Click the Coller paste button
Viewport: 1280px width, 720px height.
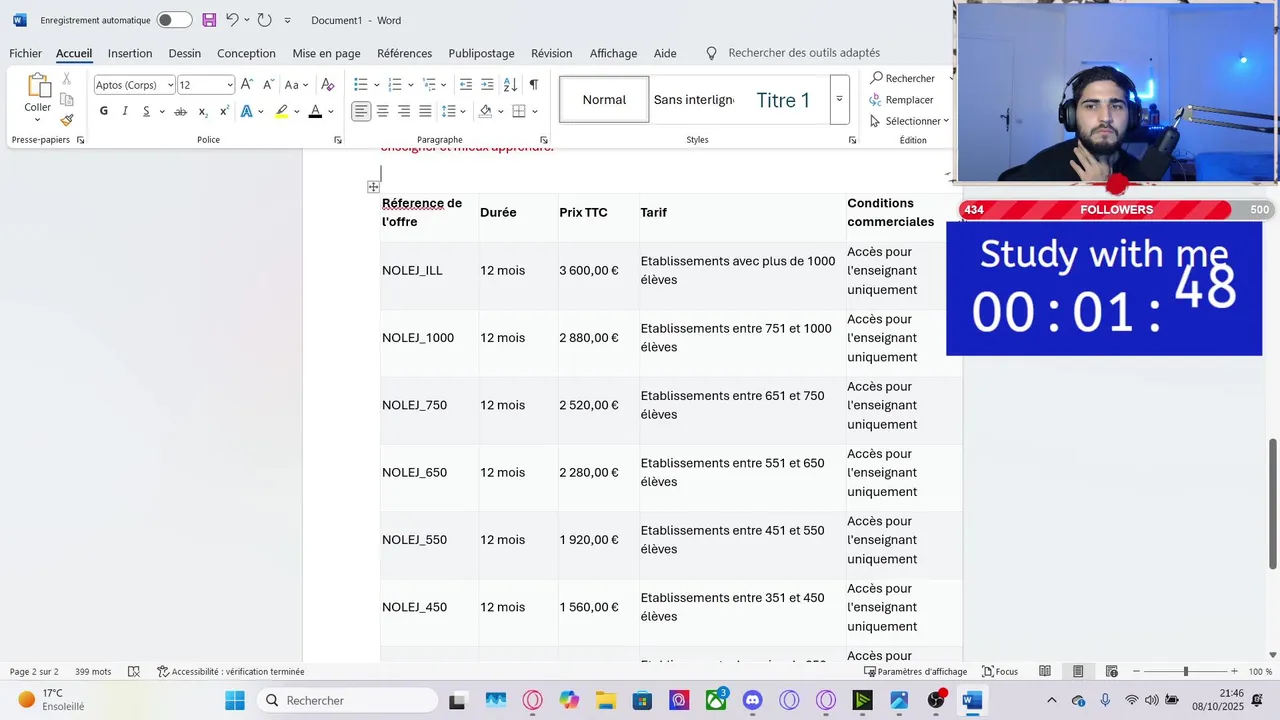pos(38,97)
